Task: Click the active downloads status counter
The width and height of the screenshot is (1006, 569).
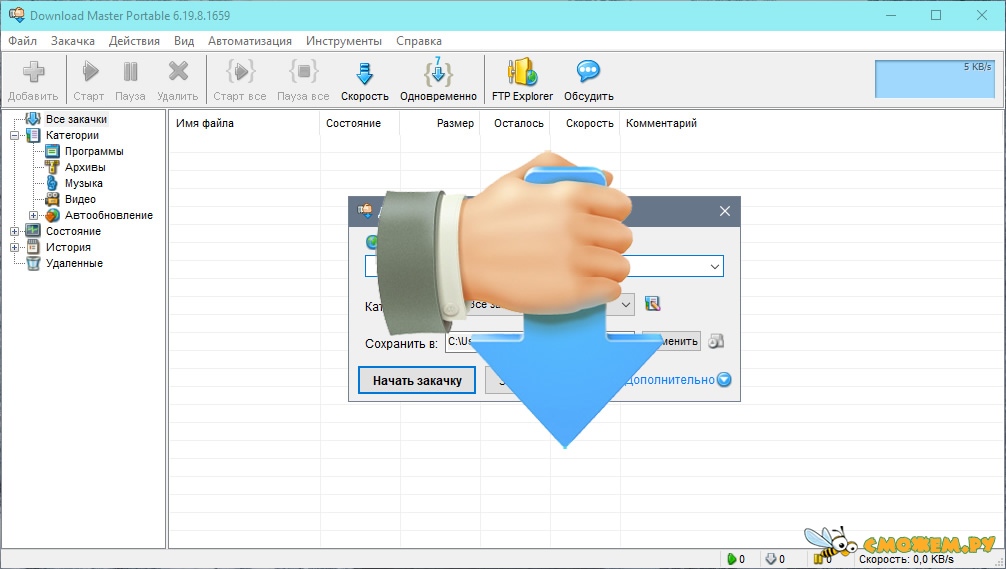Action: (736, 559)
